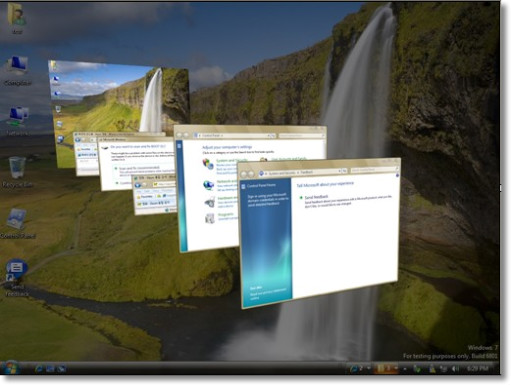Click the taskbar clock
Screen dimensions: 511x385
click(x=478, y=368)
